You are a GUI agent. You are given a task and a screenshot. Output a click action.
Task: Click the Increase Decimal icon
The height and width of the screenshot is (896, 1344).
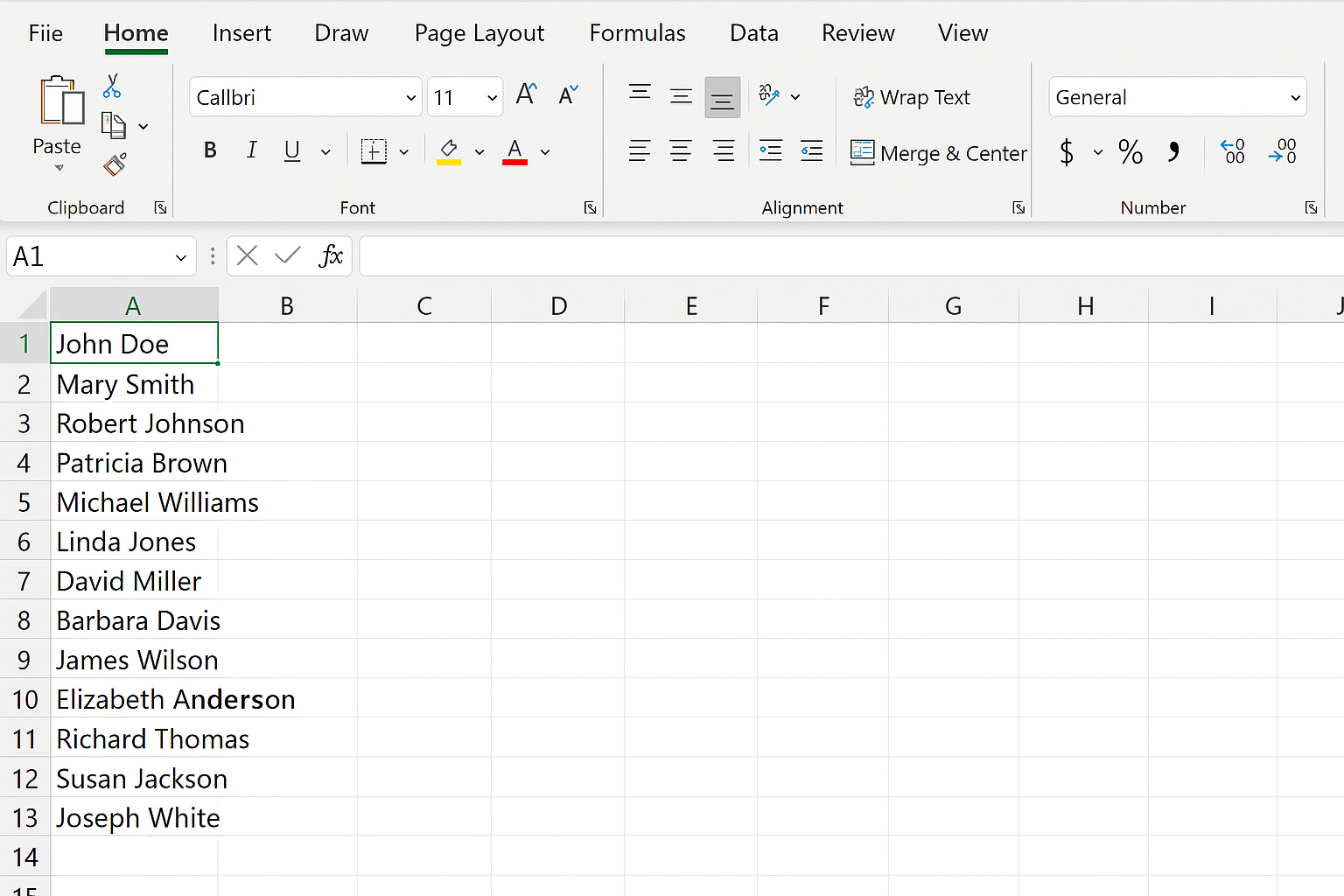click(x=1233, y=151)
